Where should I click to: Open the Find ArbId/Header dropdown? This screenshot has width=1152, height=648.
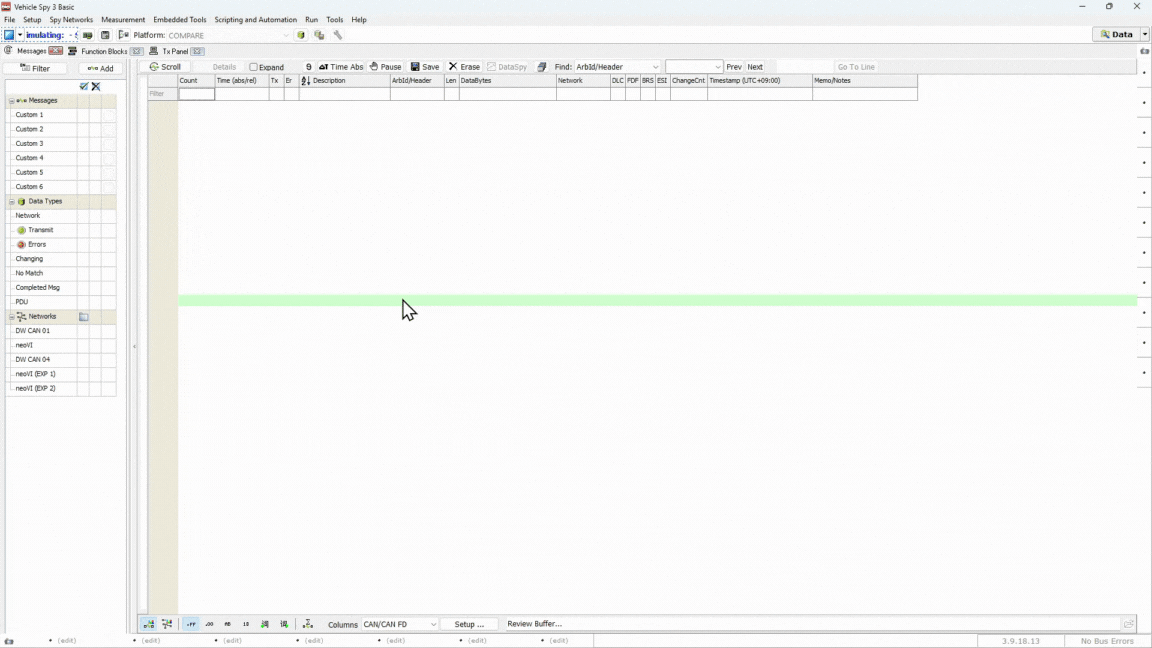pos(655,67)
